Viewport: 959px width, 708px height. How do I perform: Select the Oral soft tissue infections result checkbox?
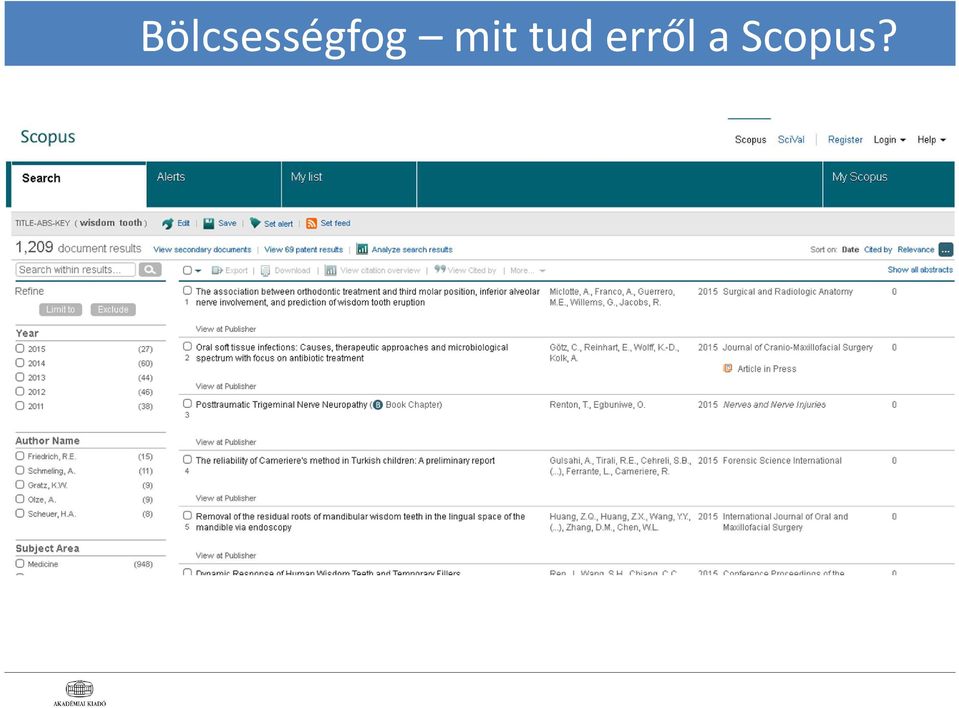point(188,346)
